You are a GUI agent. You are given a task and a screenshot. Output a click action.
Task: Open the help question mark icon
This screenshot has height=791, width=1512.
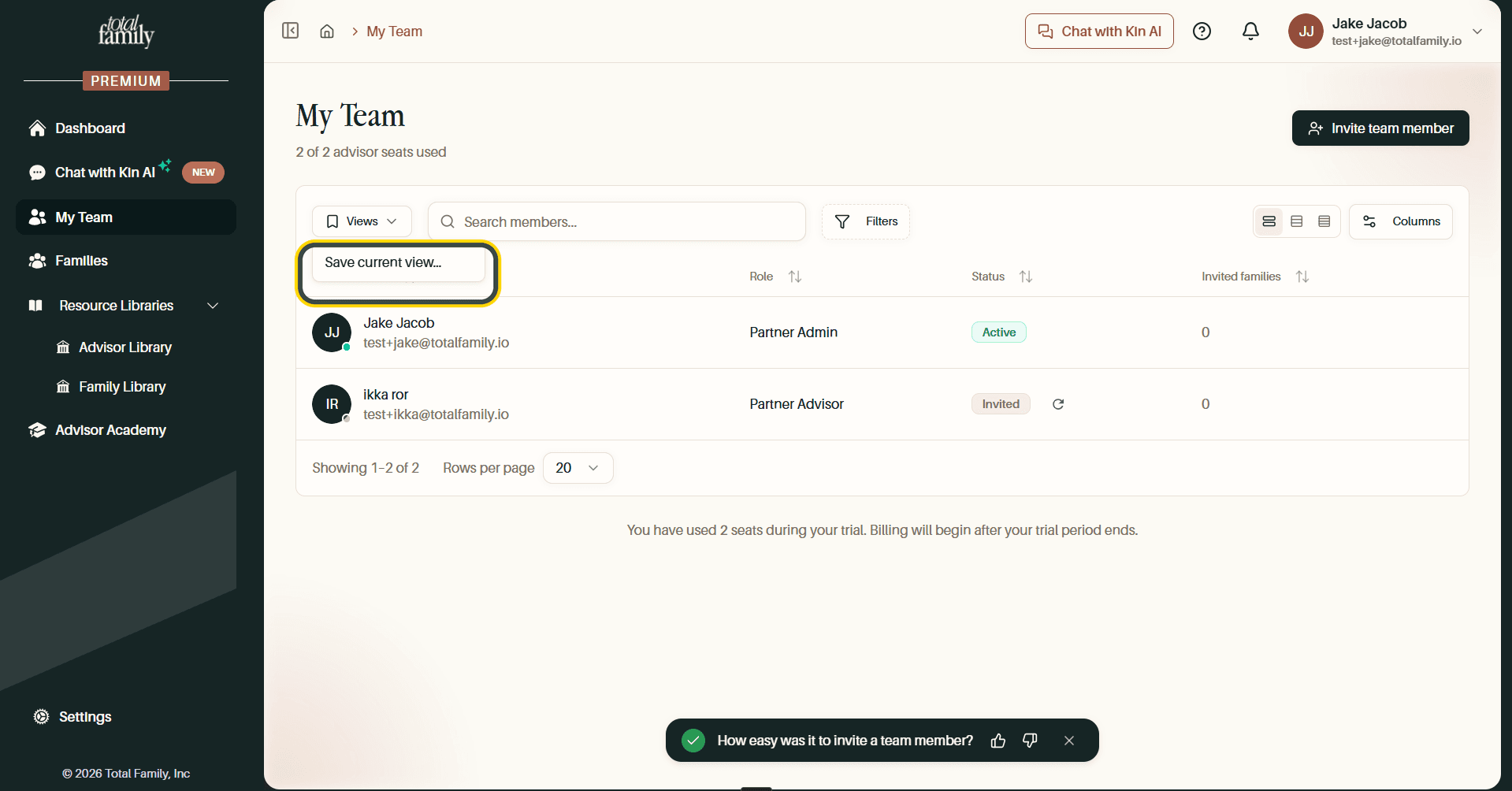pyautogui.click(x=1202, y=32)
